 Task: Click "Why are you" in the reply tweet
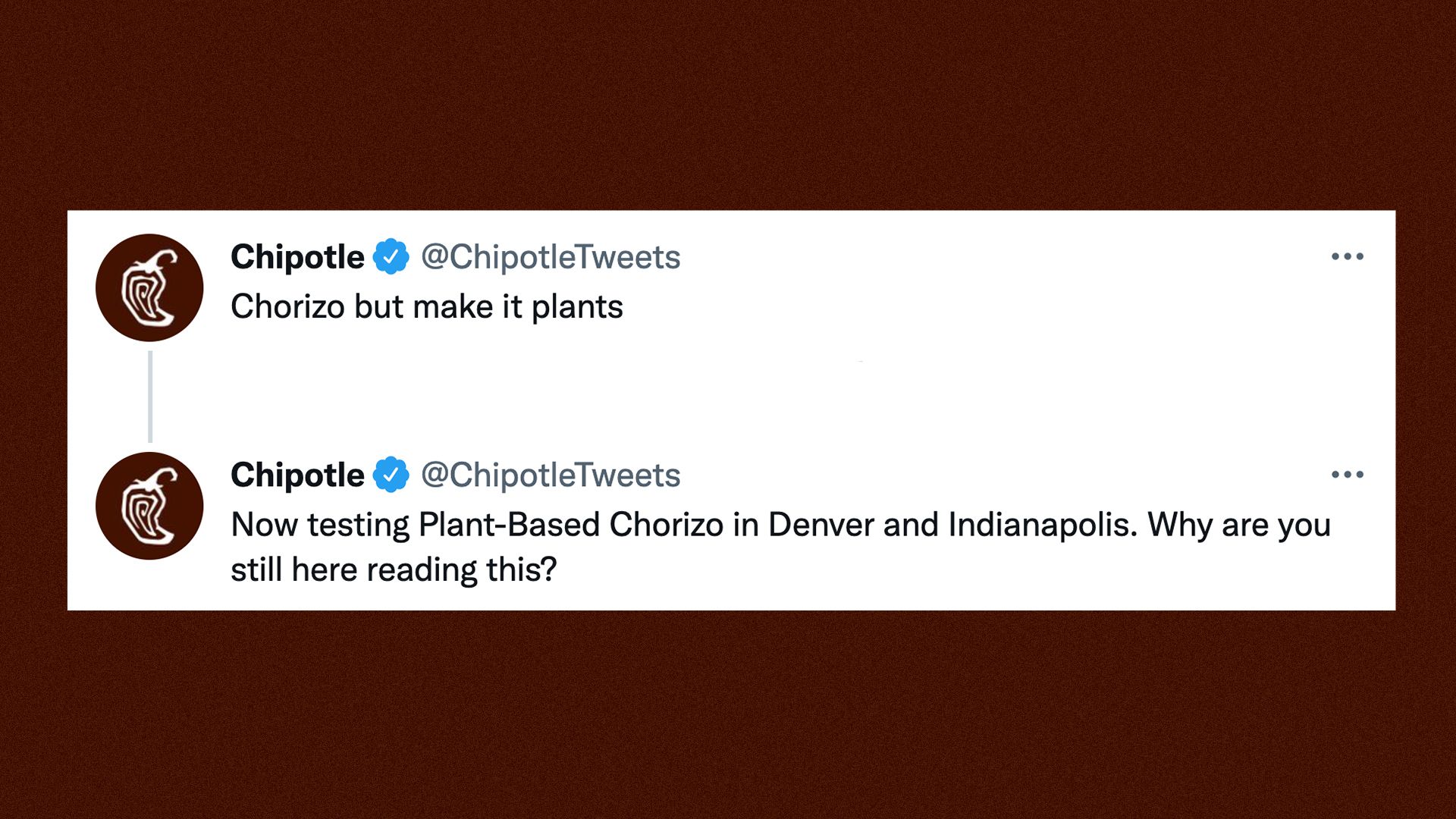pyautogui.click(x=1239, y=525)
